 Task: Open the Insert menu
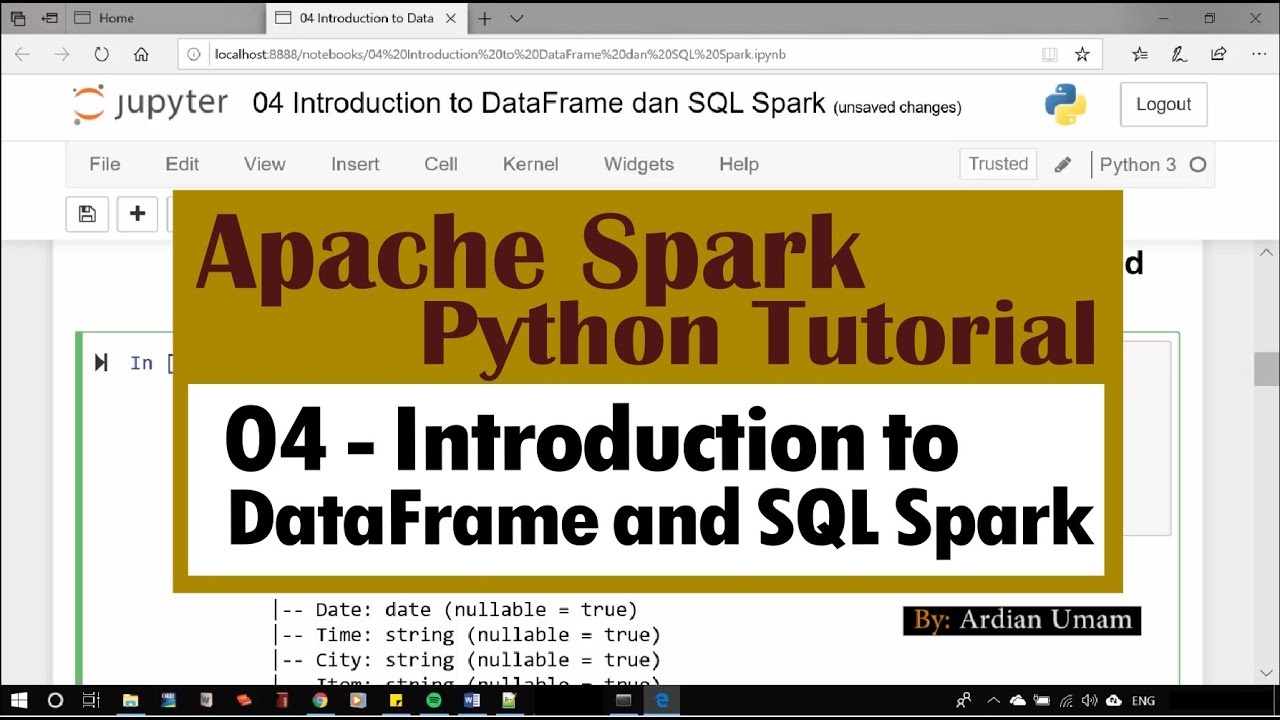click(x=355, y=165)
